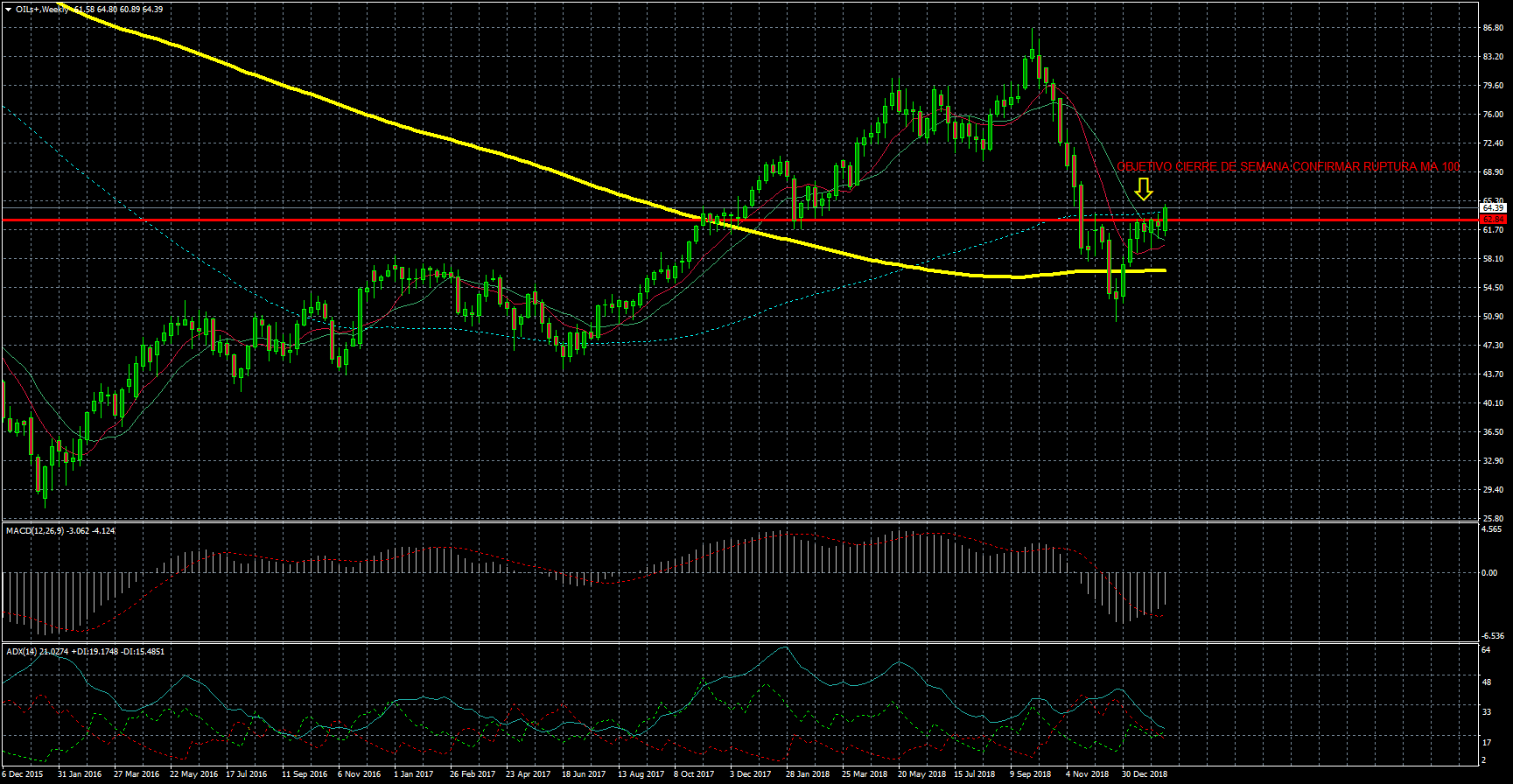Click the 6 Dec 2015 date label
1513x784 pixels.
tap(22, 774)
